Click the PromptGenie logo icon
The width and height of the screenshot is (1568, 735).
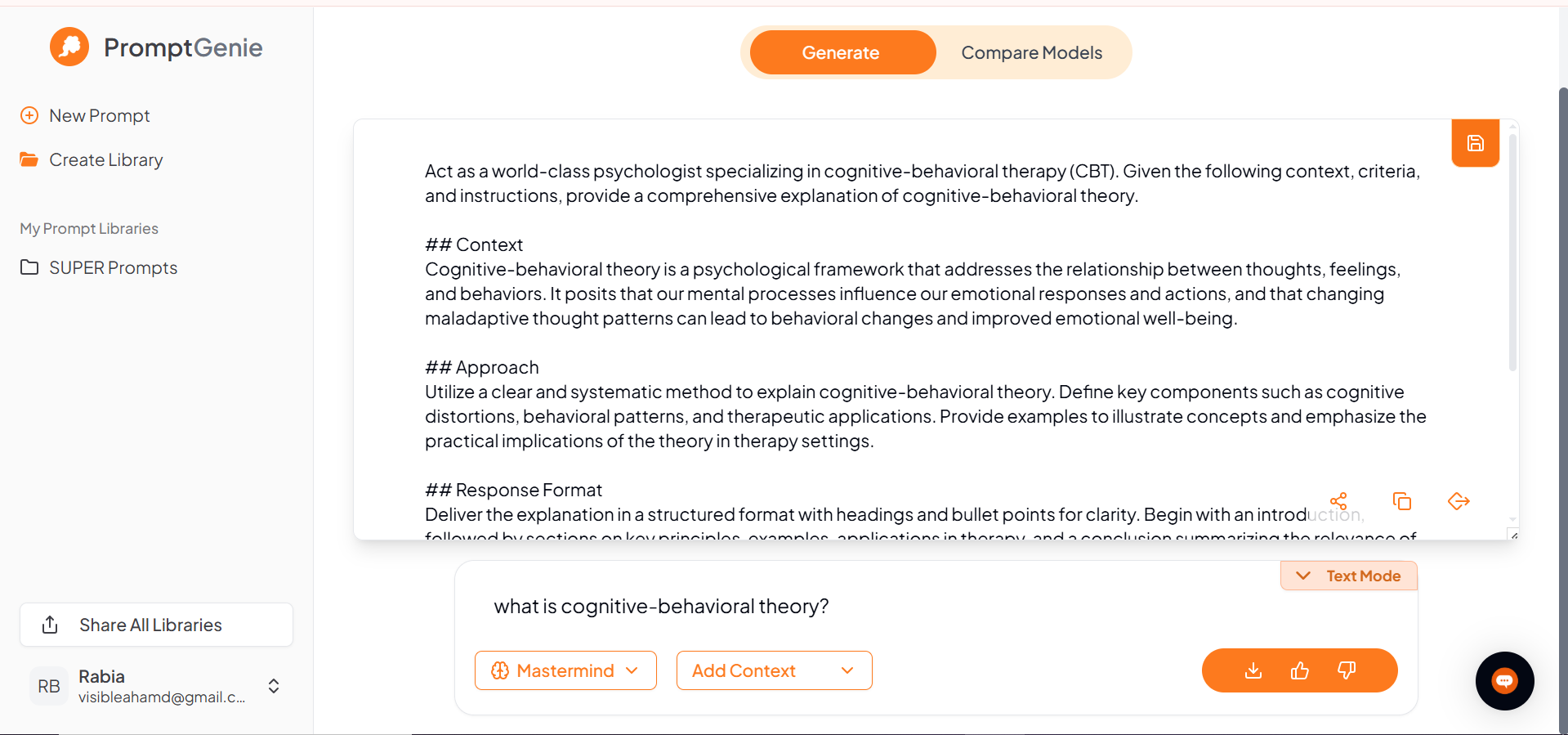pos(69,47)
